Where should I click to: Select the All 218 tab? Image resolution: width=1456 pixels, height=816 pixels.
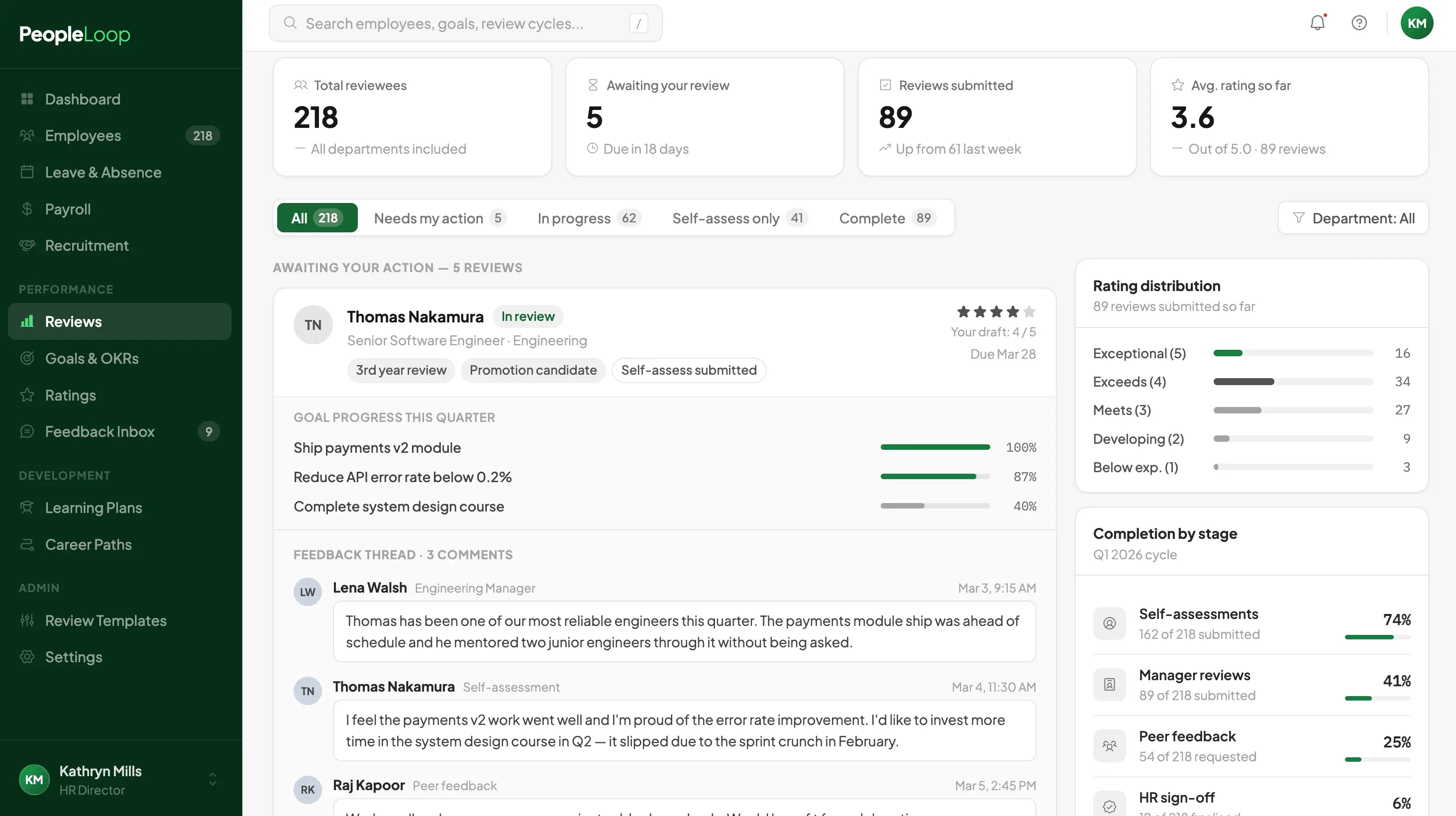tap(317, 218)
